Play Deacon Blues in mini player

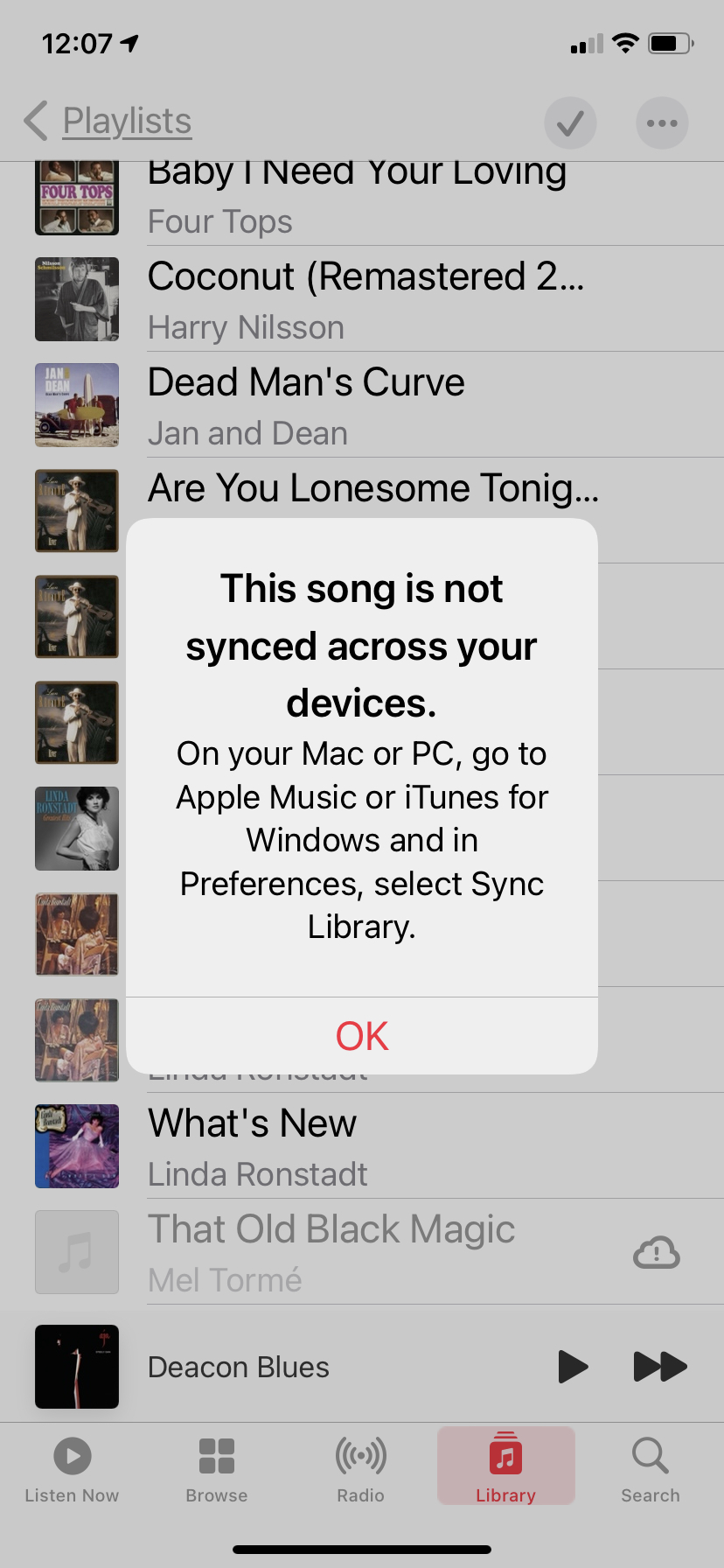573,1366
